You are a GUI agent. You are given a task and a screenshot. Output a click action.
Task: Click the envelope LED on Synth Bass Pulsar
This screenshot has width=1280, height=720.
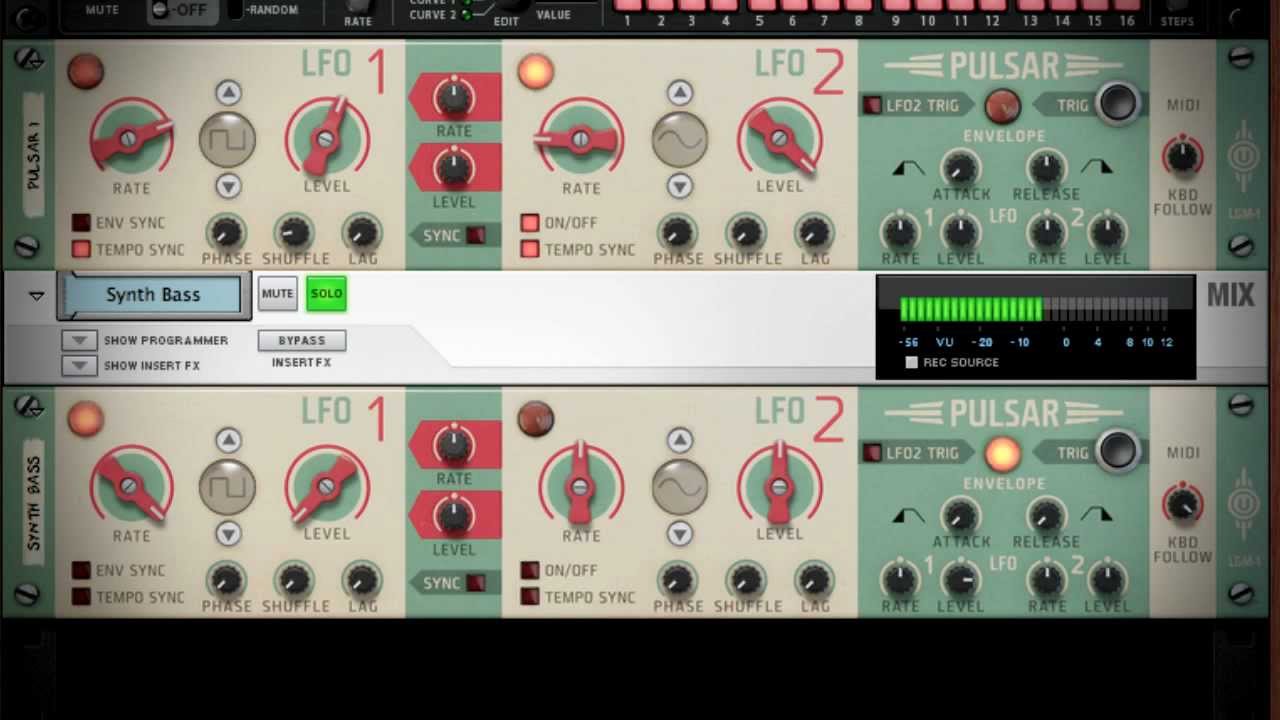(1002, 453)
